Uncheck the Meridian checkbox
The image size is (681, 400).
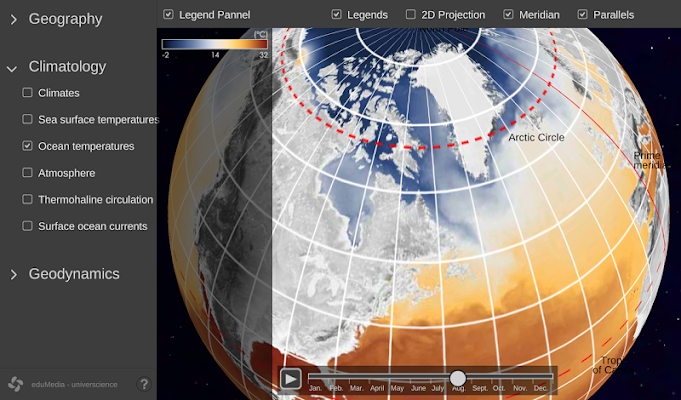pyautogui.click(x=508, y=14)
